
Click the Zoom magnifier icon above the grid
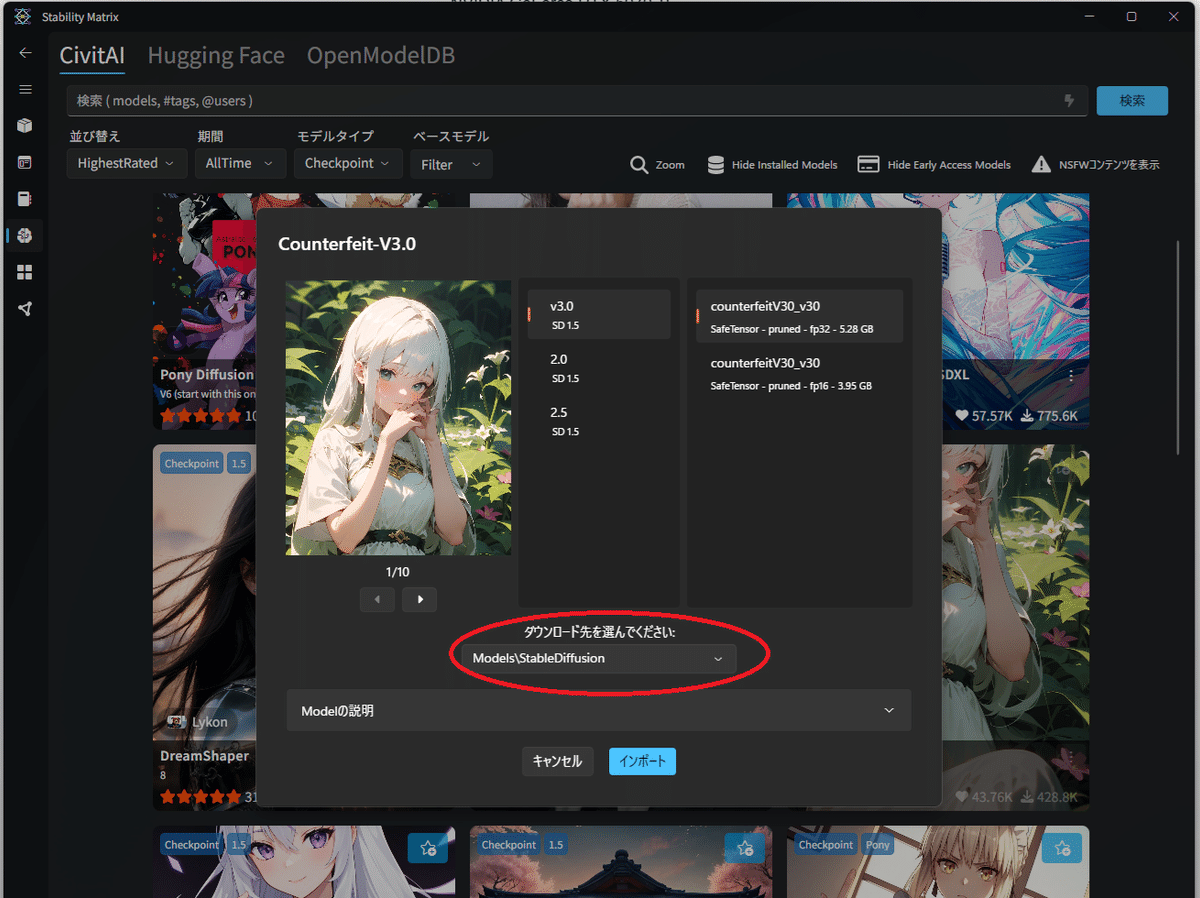[639, 164]
